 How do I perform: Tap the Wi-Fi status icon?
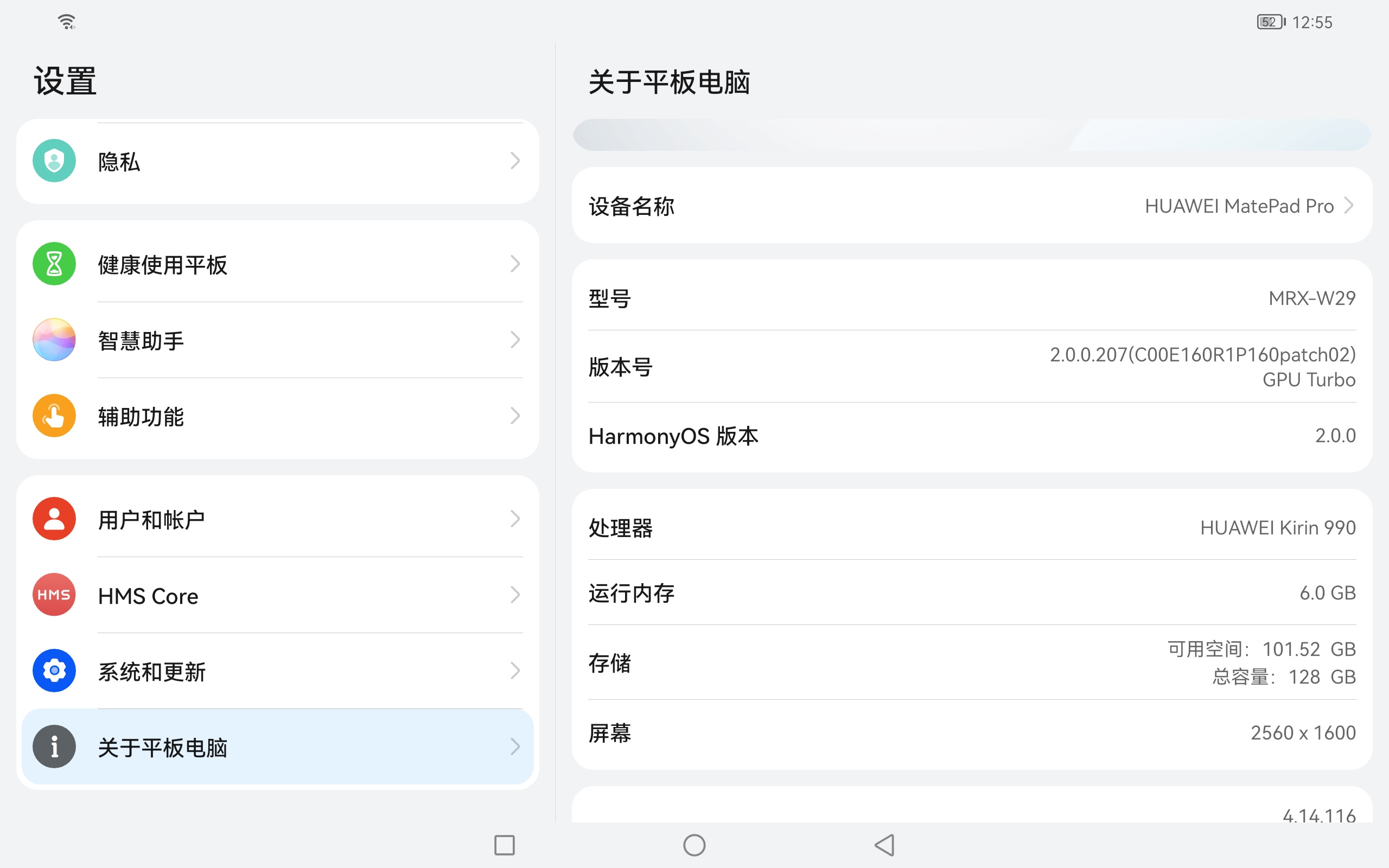67,22
